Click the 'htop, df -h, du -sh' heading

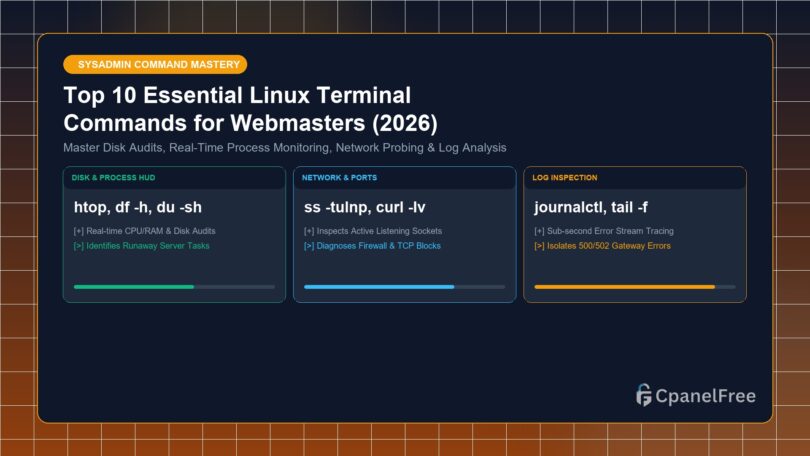138,208
